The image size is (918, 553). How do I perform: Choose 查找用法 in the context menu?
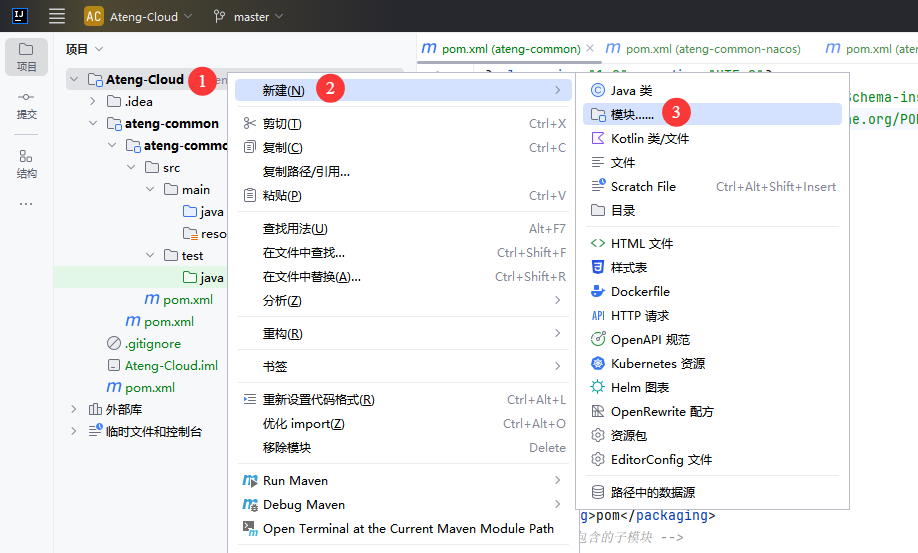tap(295, 229)
